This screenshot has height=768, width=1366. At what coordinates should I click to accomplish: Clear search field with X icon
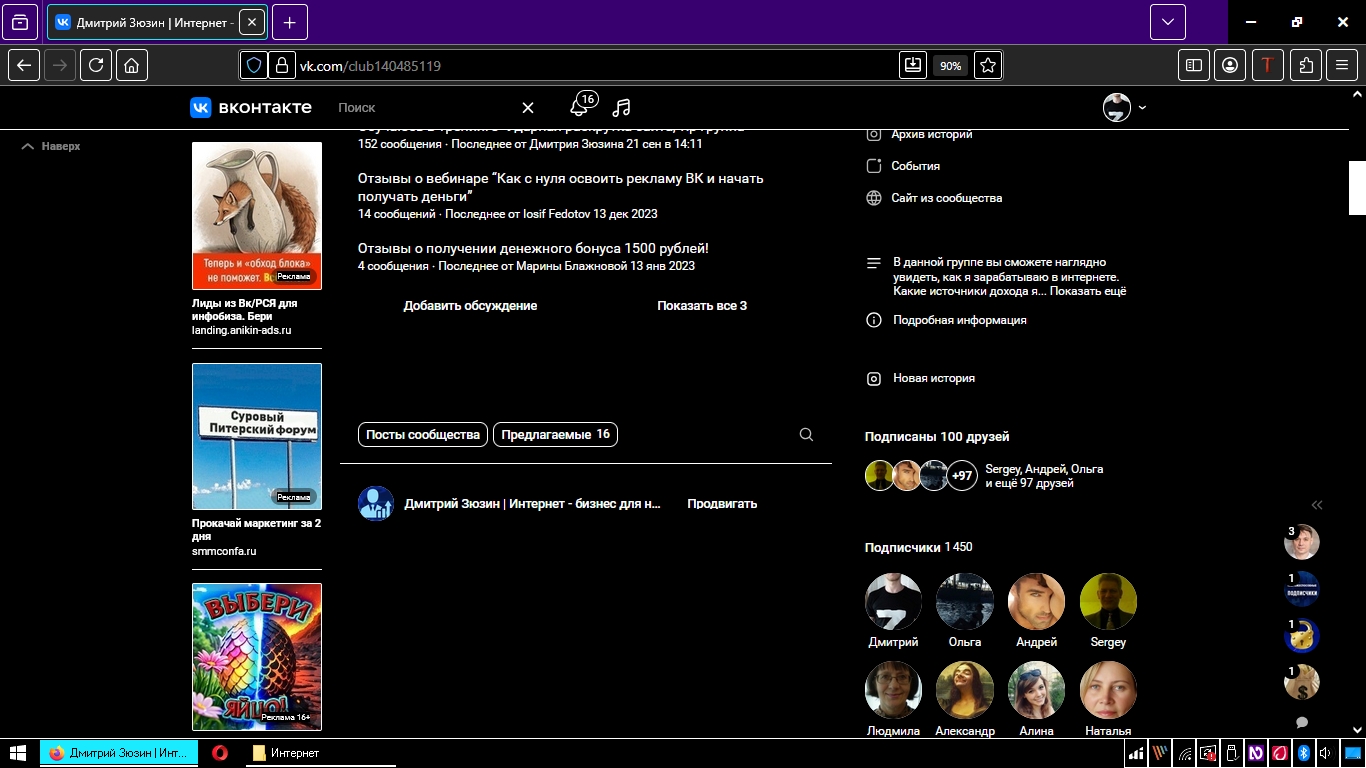coord(528,108)
